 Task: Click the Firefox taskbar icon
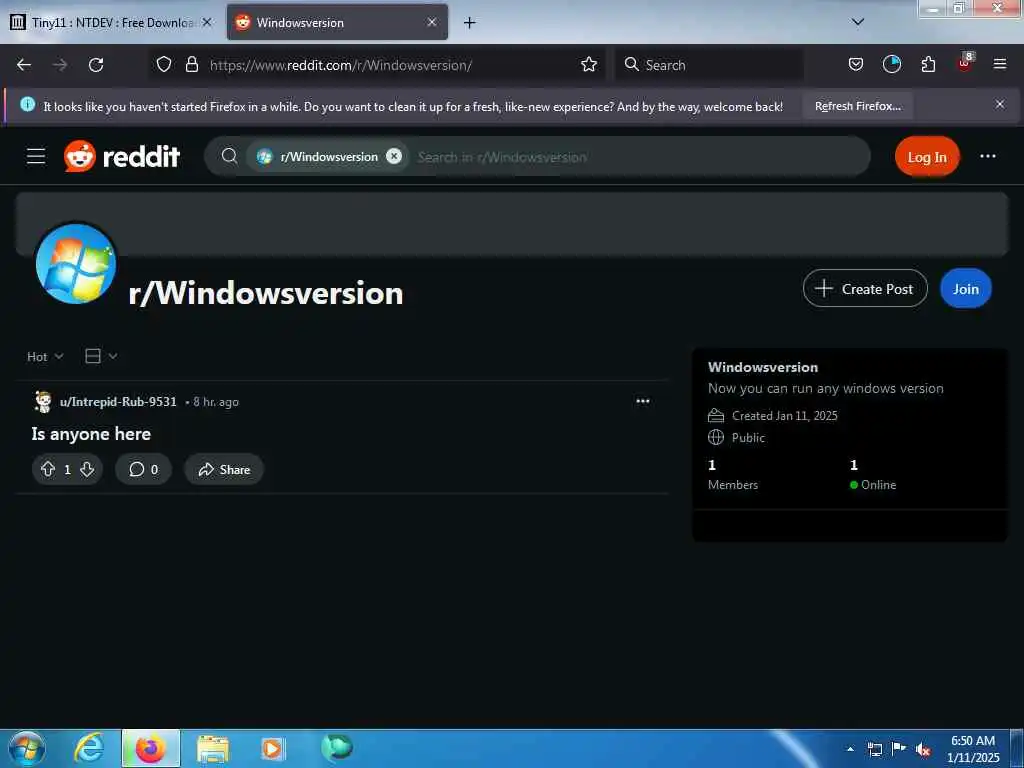150,748
